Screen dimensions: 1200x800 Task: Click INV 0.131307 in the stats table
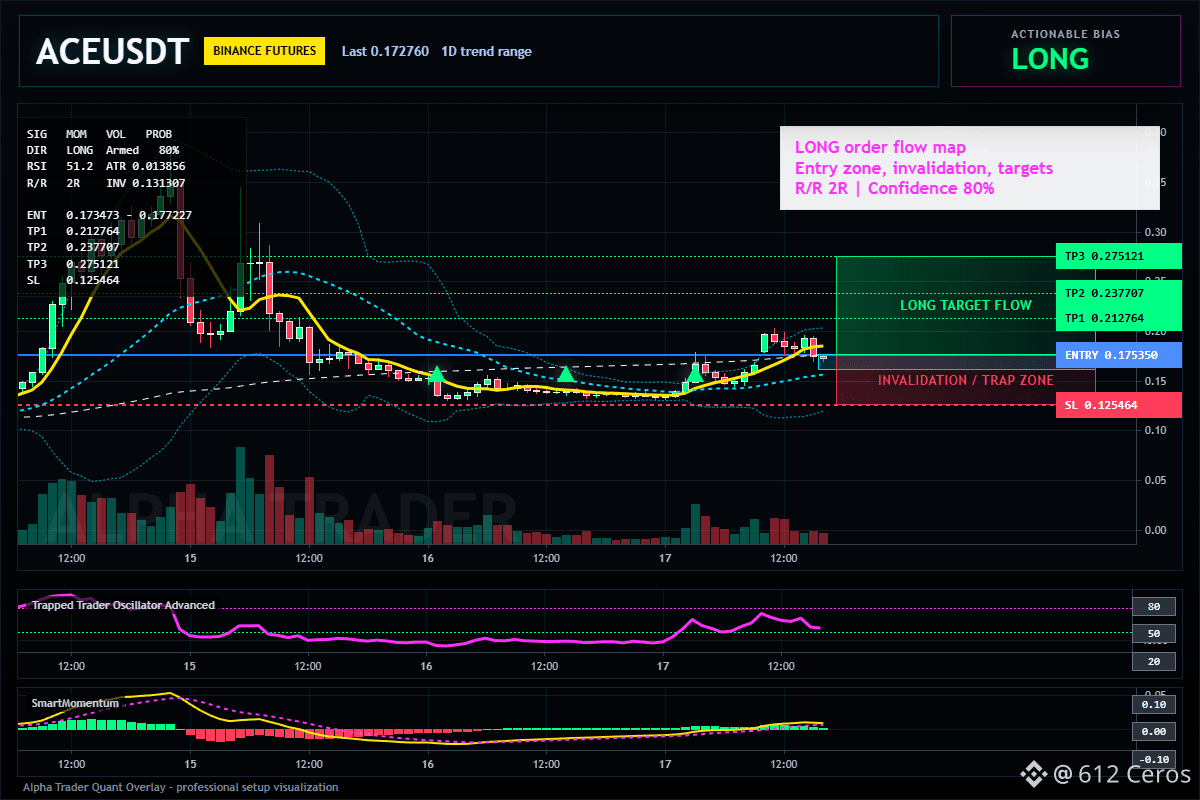(x=145, y=183)
